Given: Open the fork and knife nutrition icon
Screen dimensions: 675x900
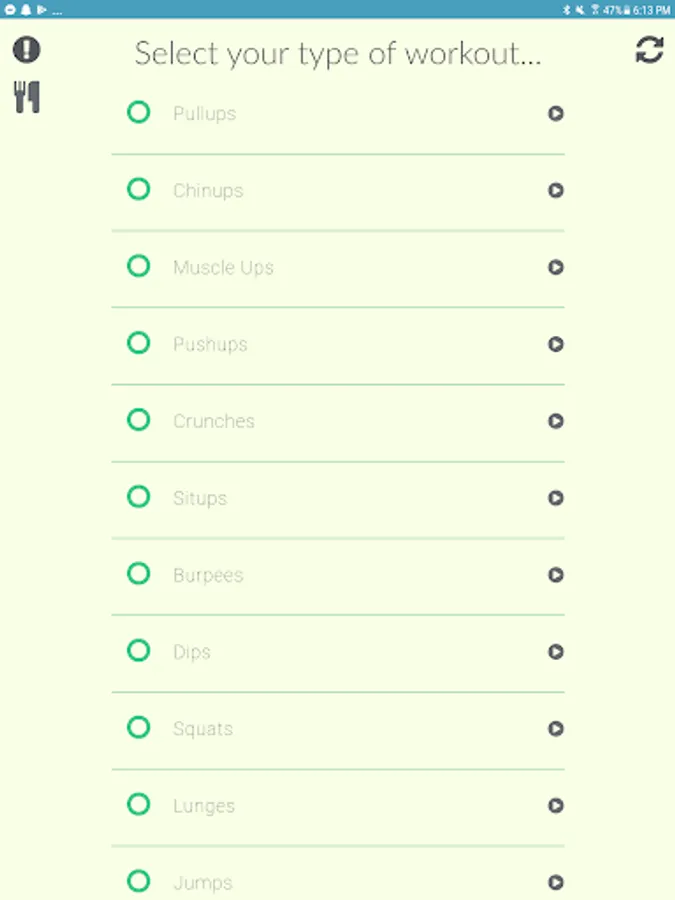Looking at the screenshot, I should click(x=27, y=97).
